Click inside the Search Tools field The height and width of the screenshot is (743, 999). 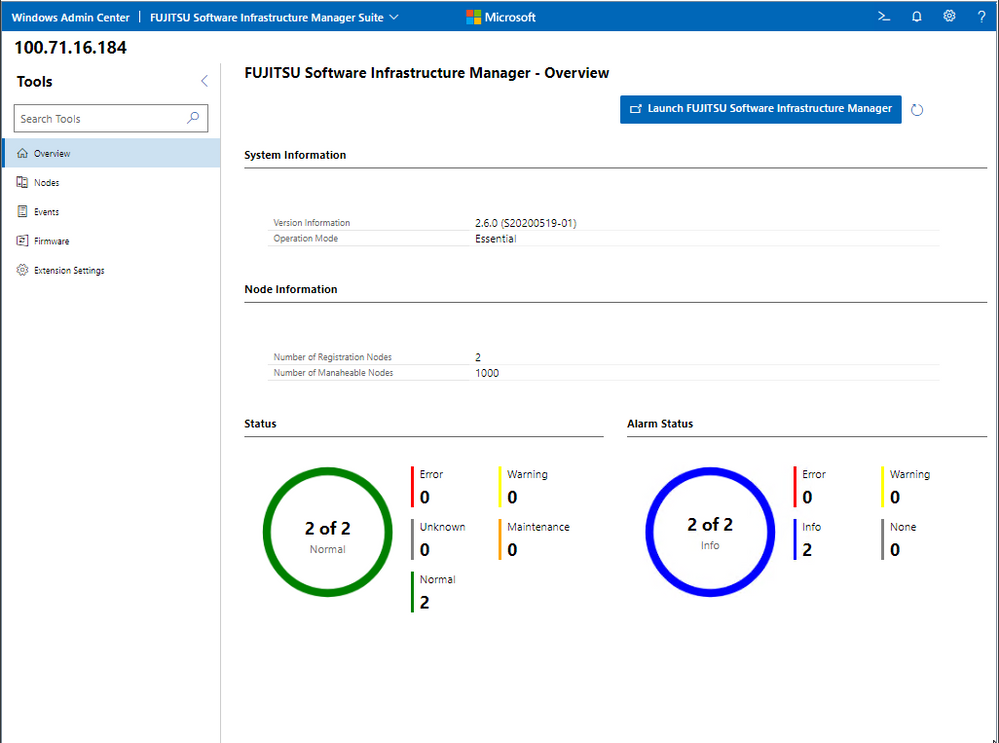[100, 118]
